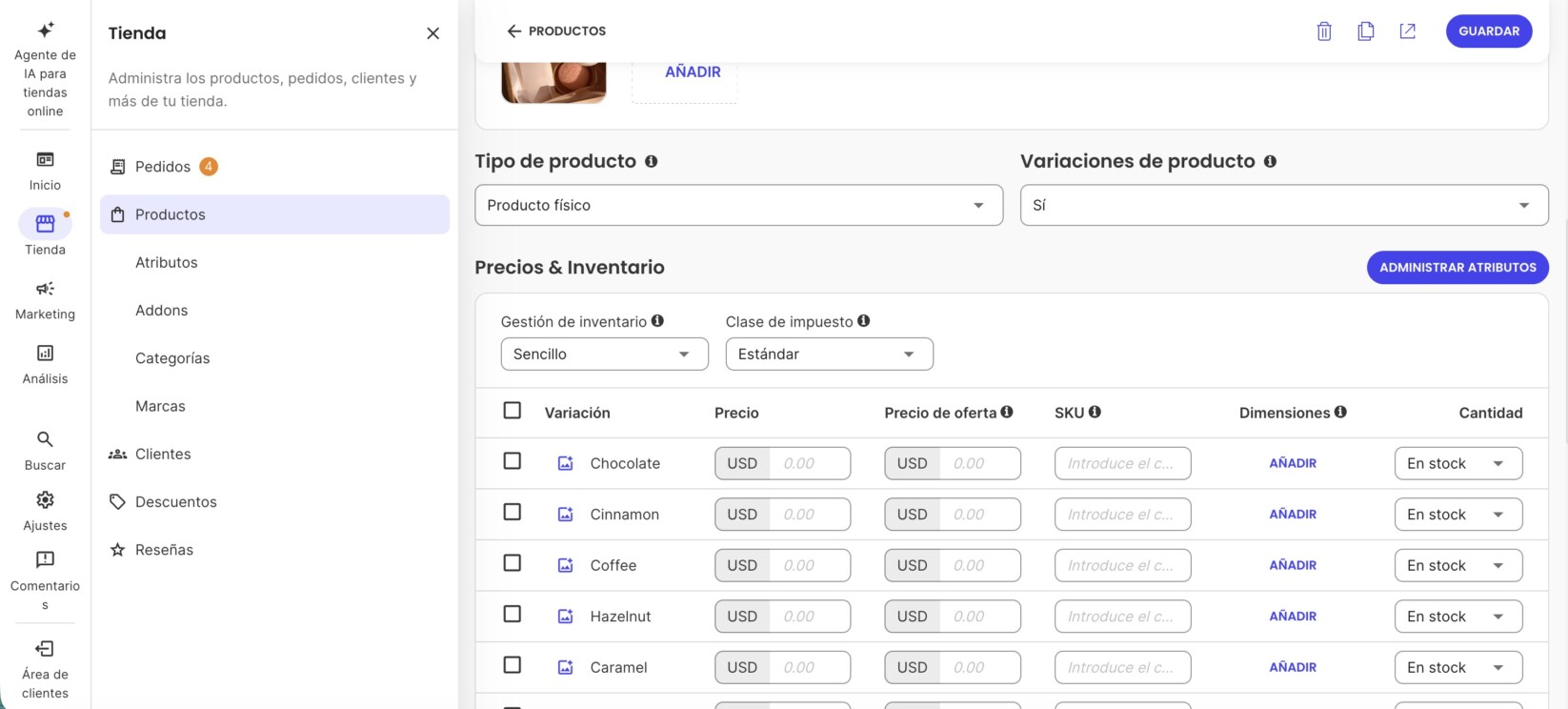Viewport: 1568px width, 709px height.
Task: Show info about Tipo de producto
Action: click(x=652, y=161)
